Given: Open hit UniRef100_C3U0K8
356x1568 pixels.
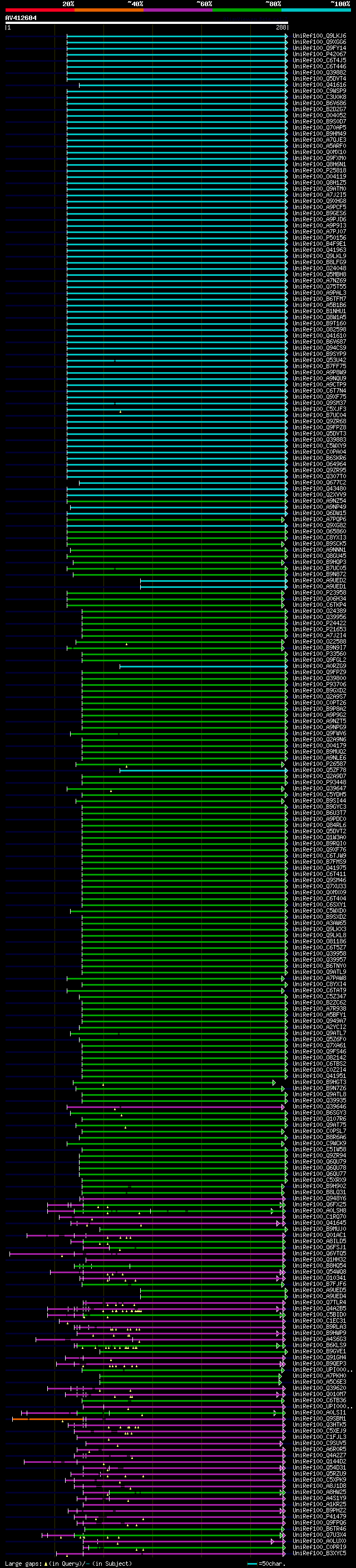Looking at the screenshot, I should point(319,97).
